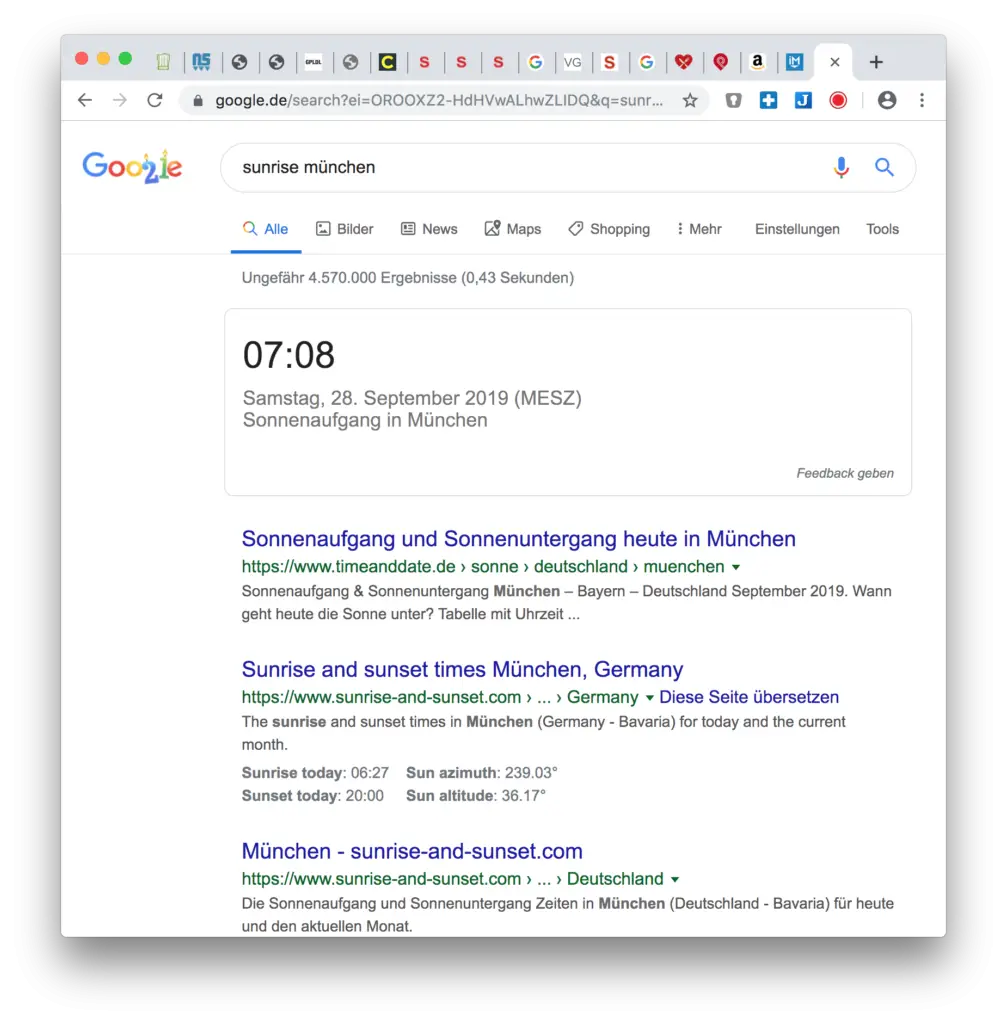The height and width of the screenshot is (1024, 1007).
Task: Click the blue J extension icon
Action: tap(803, 100)
